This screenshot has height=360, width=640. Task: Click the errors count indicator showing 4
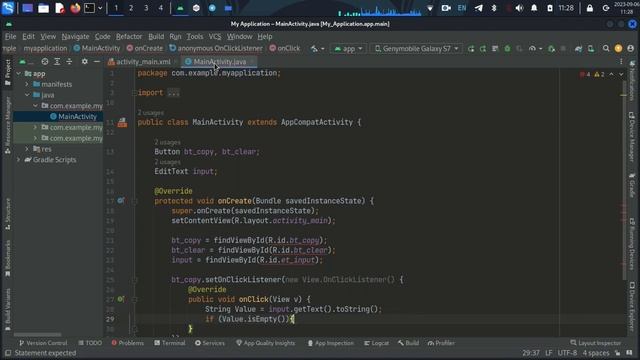(585, 74)
